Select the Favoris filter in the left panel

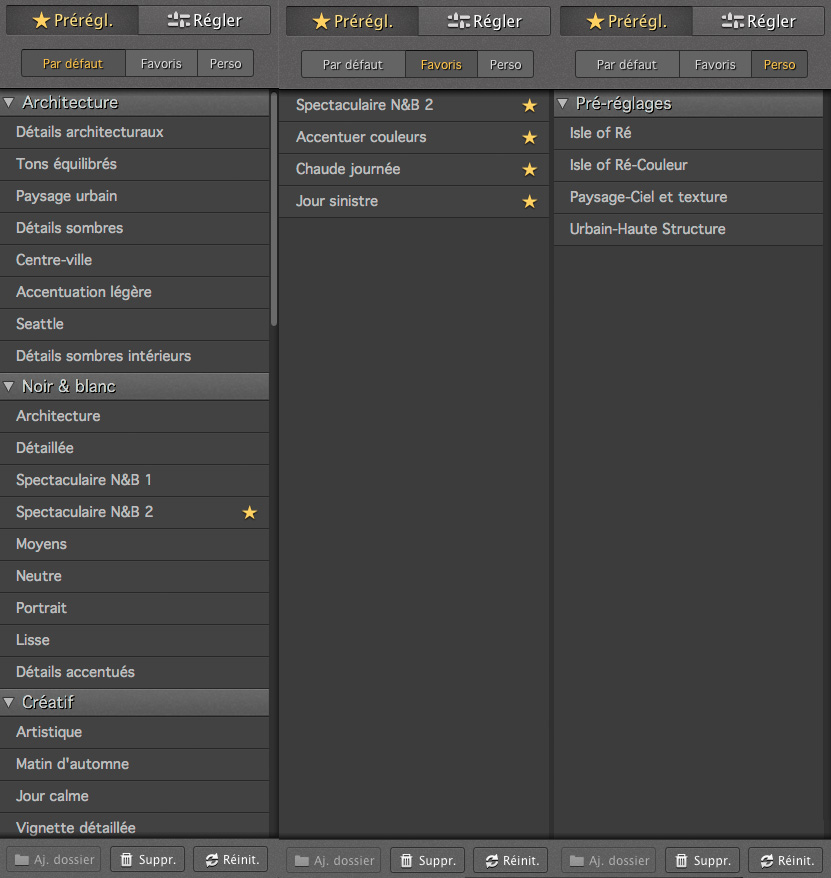[x=161, y=63]
